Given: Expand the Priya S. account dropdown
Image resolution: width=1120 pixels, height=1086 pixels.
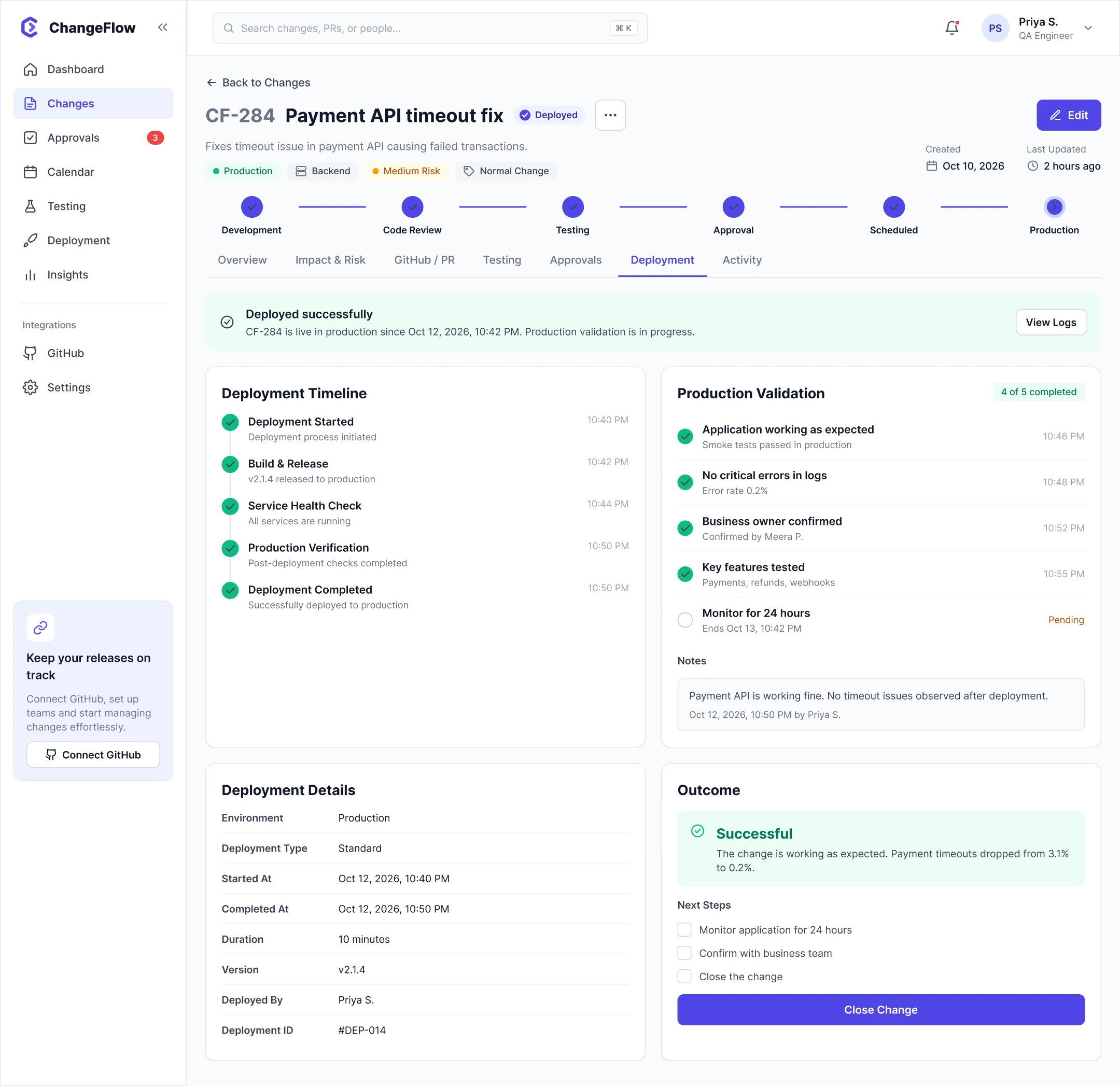Looking at the screenshot, I should (1088, 28).
